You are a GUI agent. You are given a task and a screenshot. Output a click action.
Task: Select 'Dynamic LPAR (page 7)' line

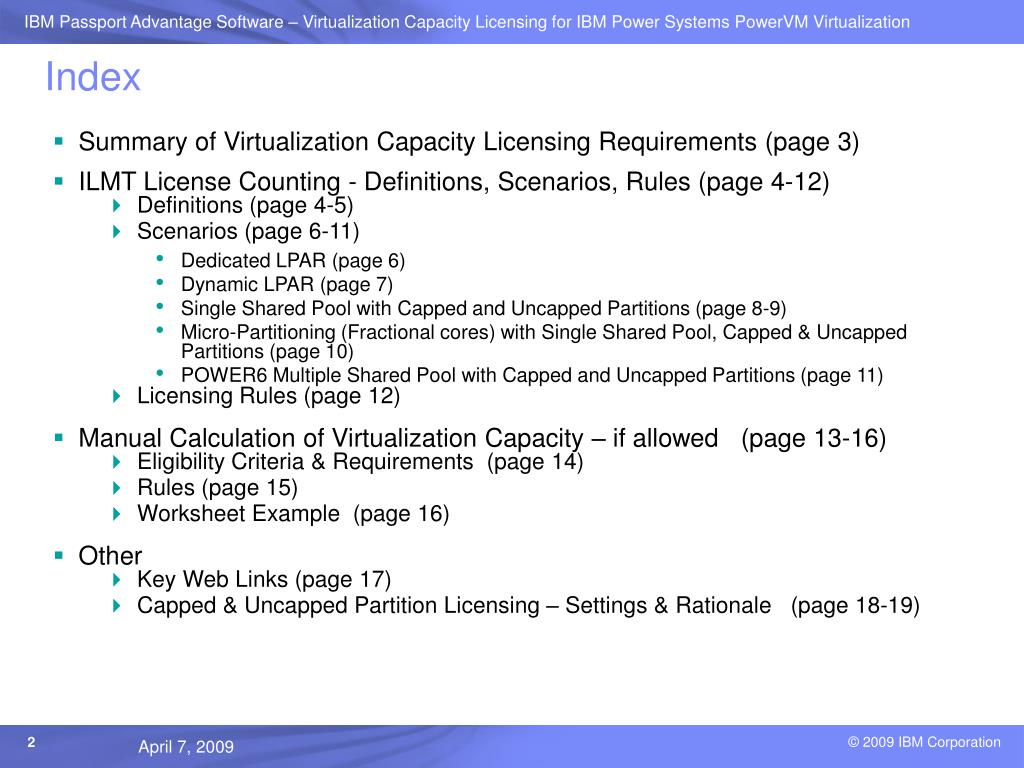click(x=287, y=285)
